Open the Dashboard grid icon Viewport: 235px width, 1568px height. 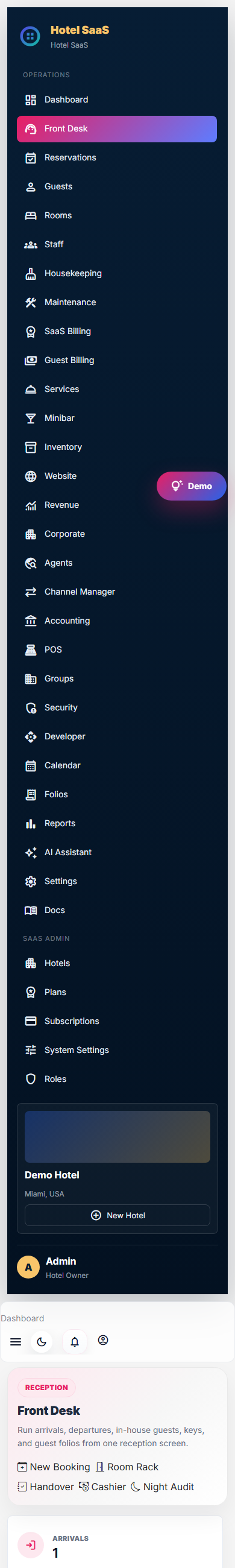click(x=31, y=100)
